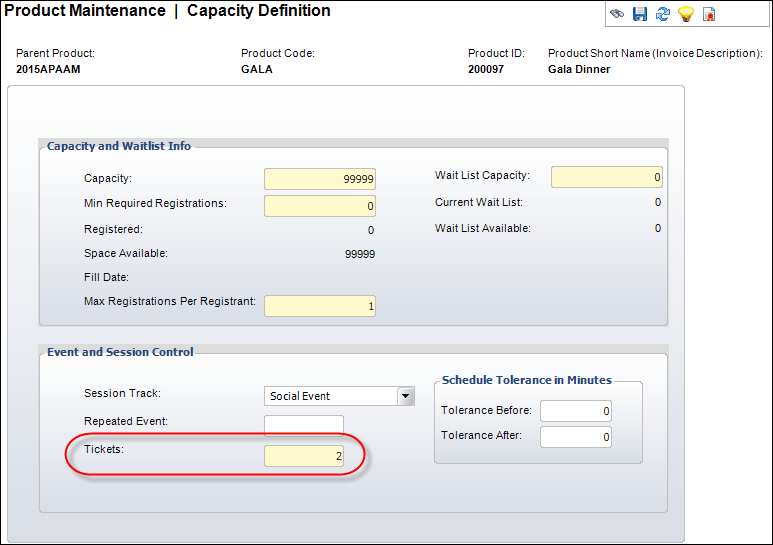Refresh the page with blue arrows icon

663,14
